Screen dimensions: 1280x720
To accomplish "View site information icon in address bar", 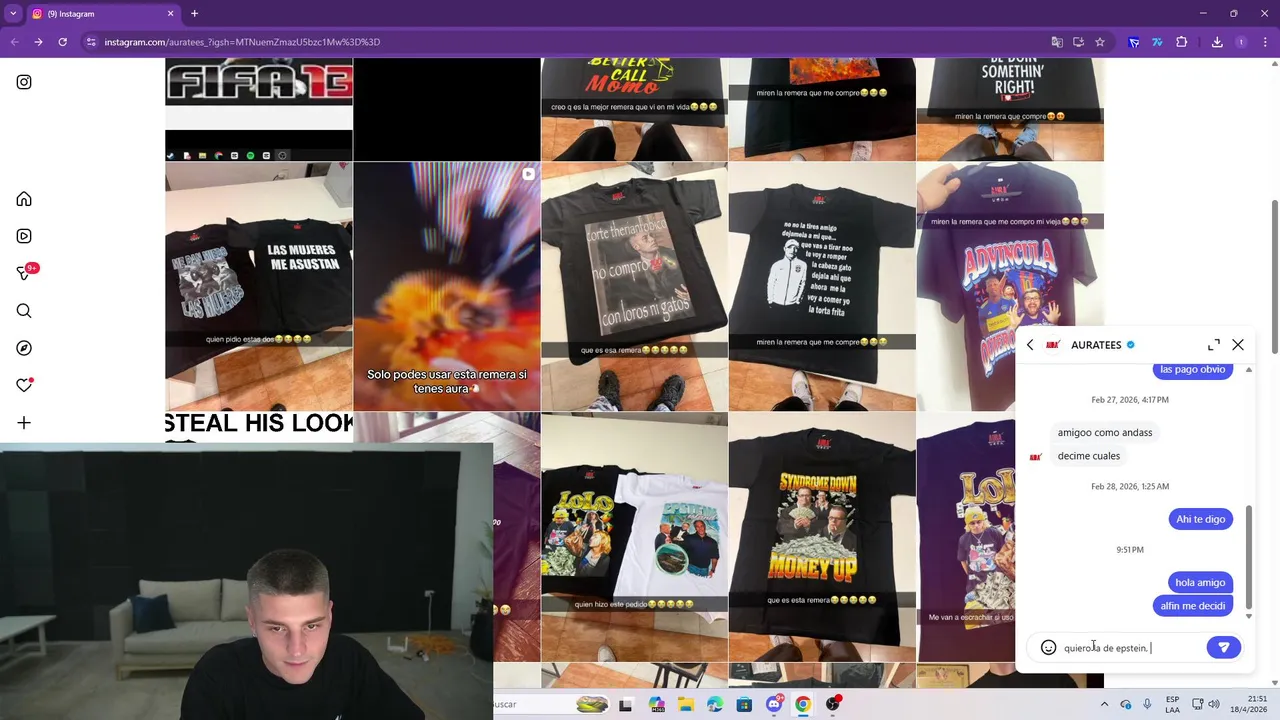I will [91, 42].
